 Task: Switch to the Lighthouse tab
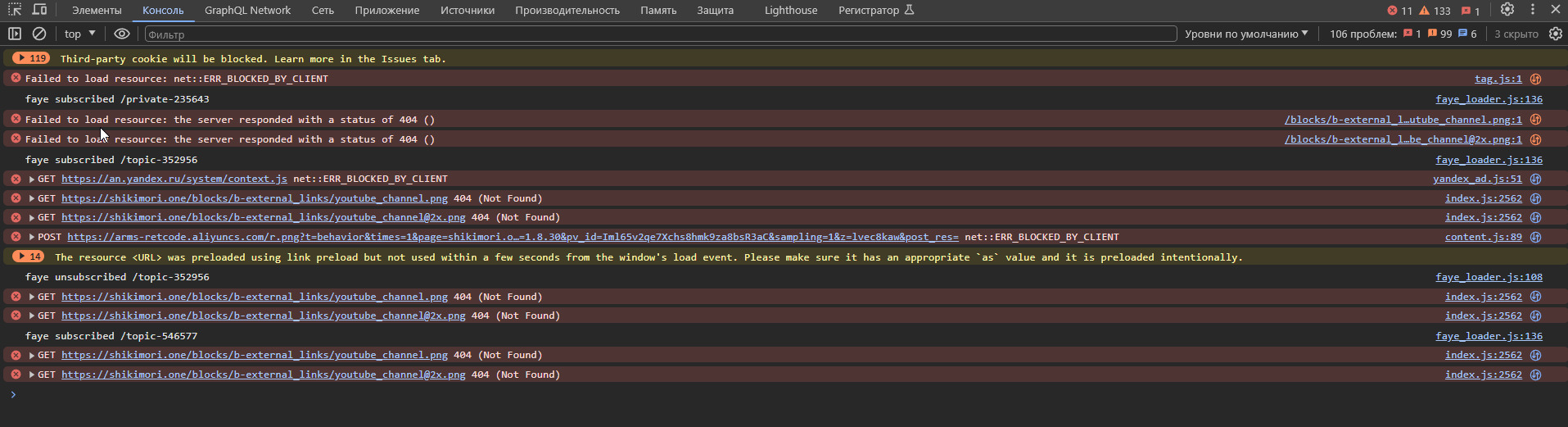pyautogui.click(x=790, y=11)
